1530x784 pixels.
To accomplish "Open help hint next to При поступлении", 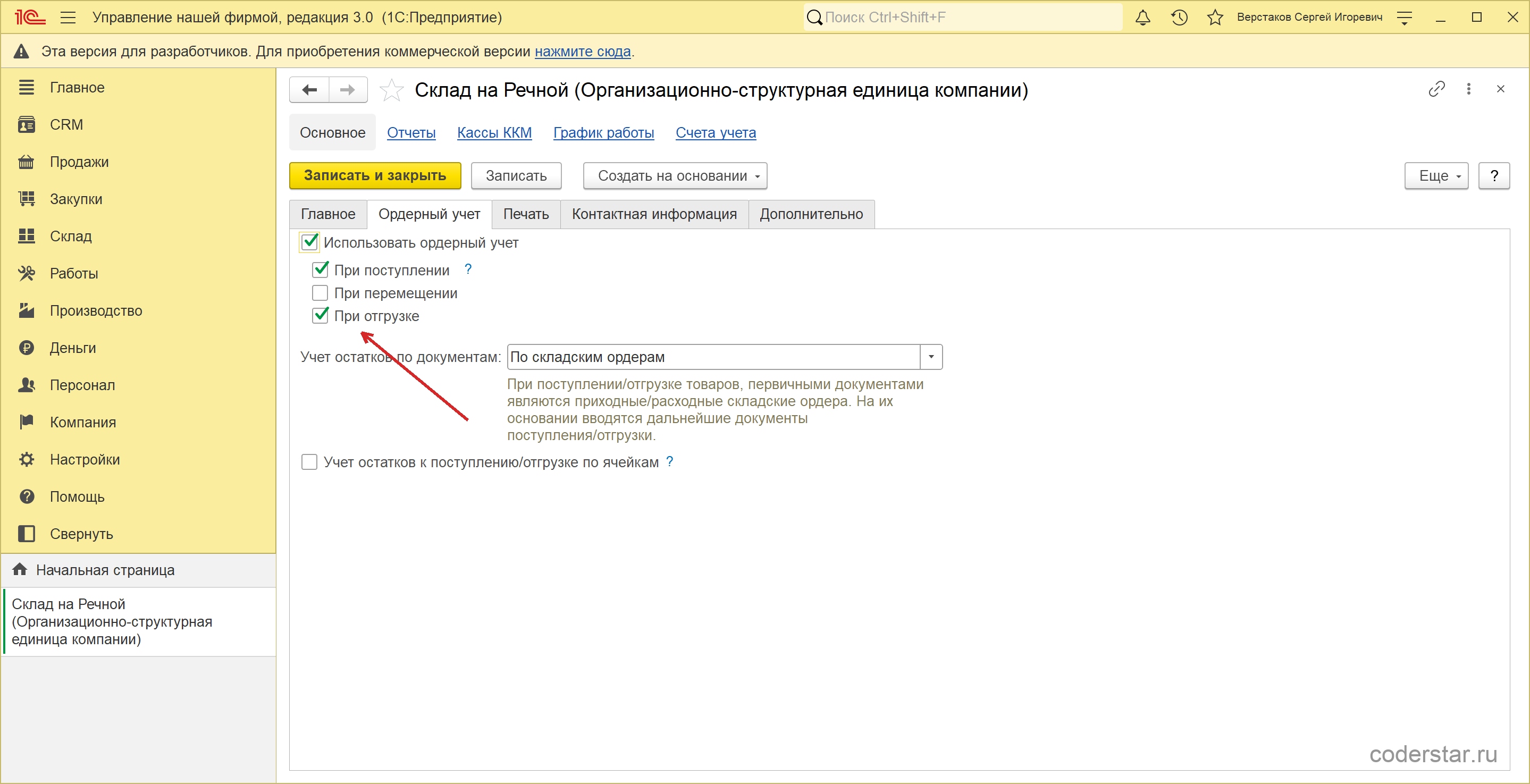I will 468,269.
